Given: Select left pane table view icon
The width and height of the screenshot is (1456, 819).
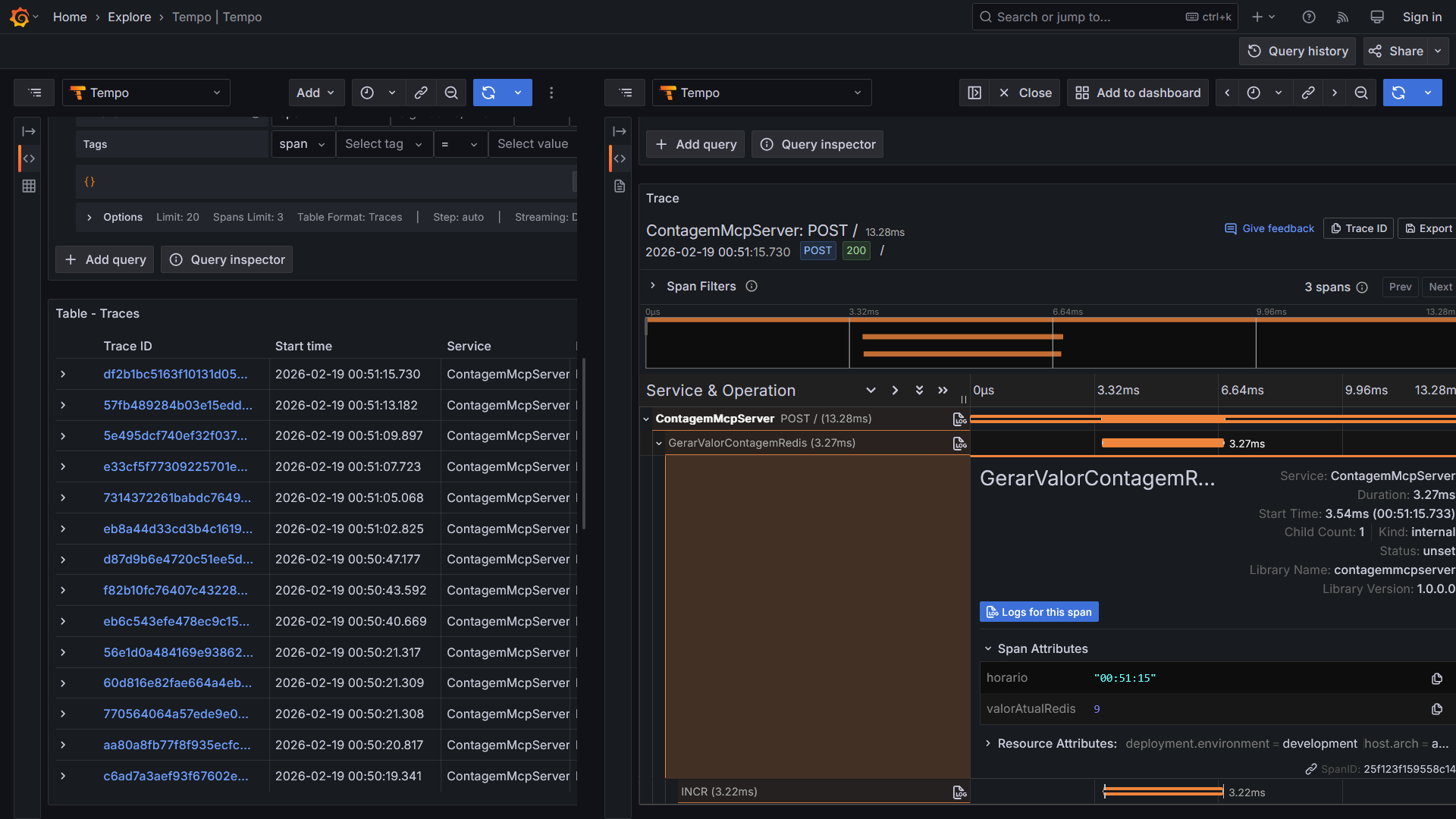Looking at the screenshot, I should click(29, 186).
